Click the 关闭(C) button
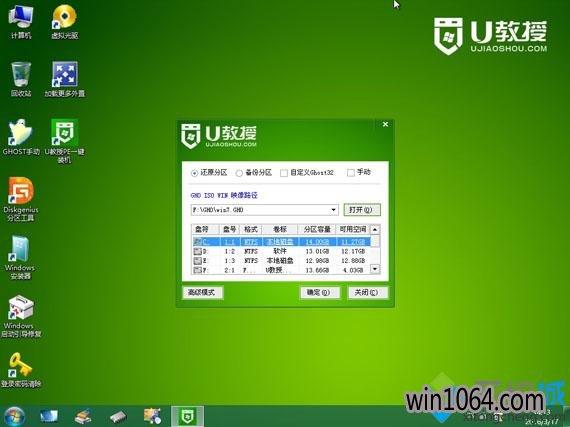This screenshot has height=427, width=570. (368, 293)
